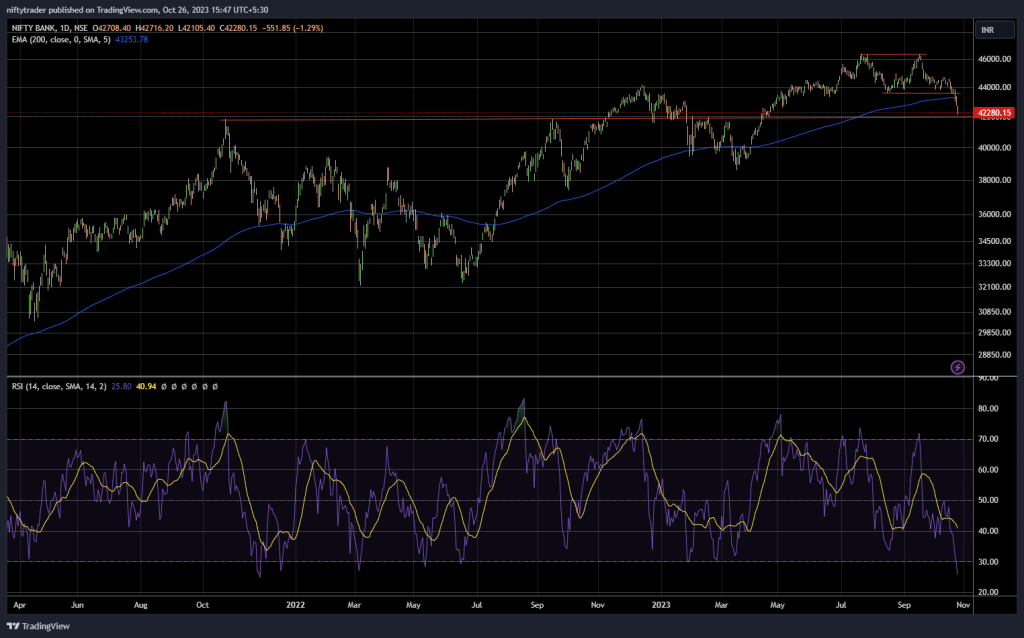The image size is (1024, 638).
Task: Click the 70.00 level on the RSI scale
Action: [x=988, y=439]
